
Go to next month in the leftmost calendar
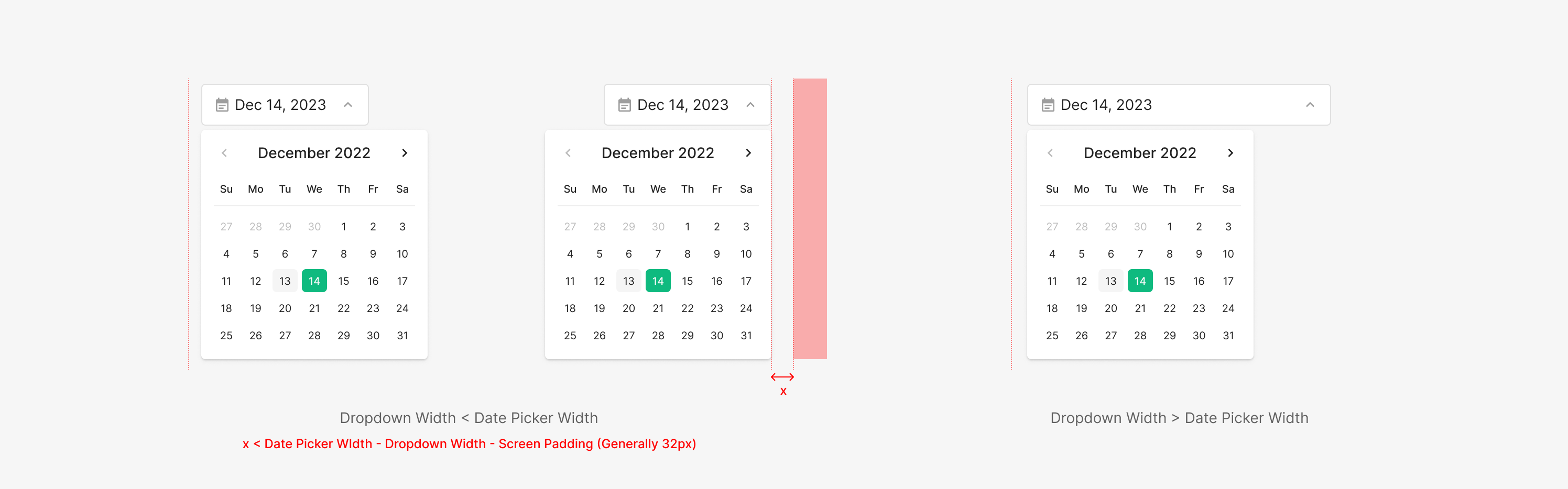[405, 153]
